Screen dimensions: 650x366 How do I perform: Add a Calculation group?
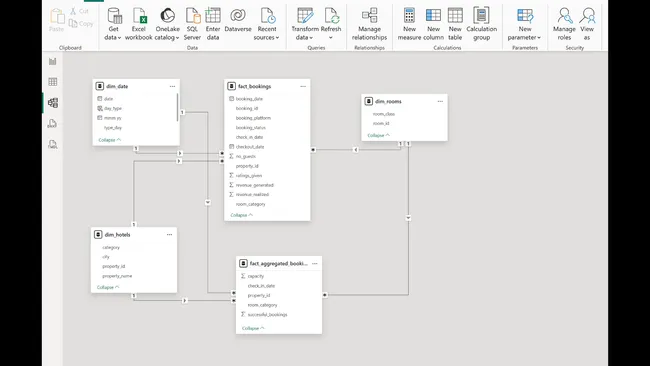(x=481, y=24)
